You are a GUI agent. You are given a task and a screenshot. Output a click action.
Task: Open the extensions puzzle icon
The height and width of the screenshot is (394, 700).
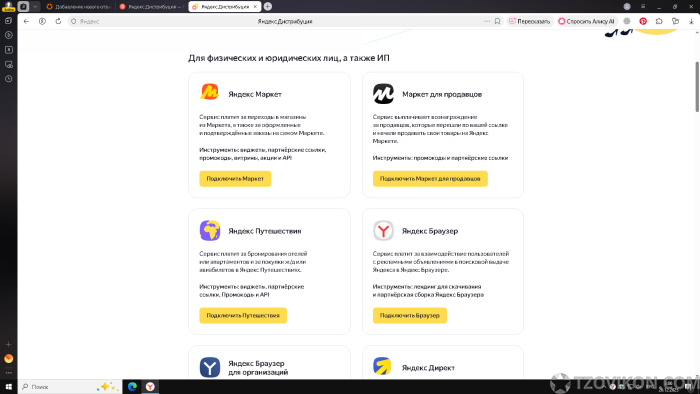coord(659,21)
